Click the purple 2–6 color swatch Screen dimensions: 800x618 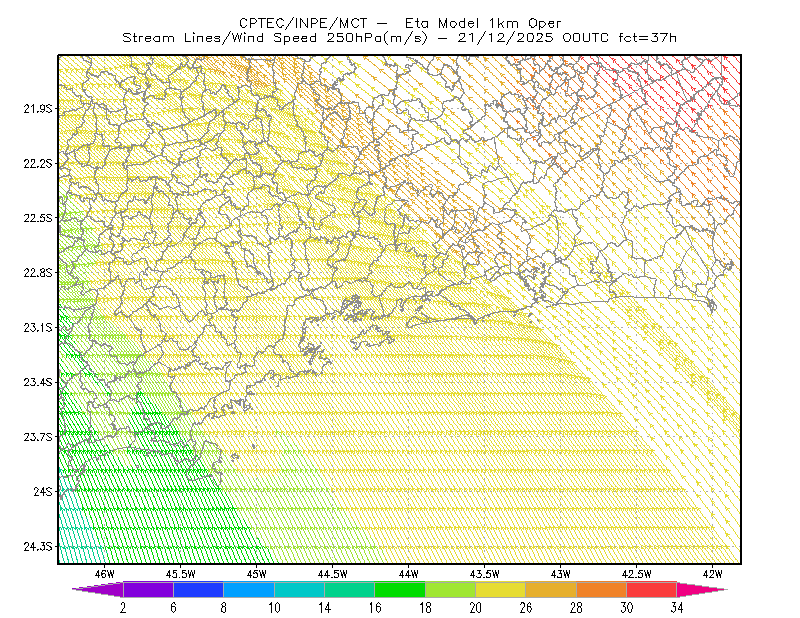click(148, 589)
